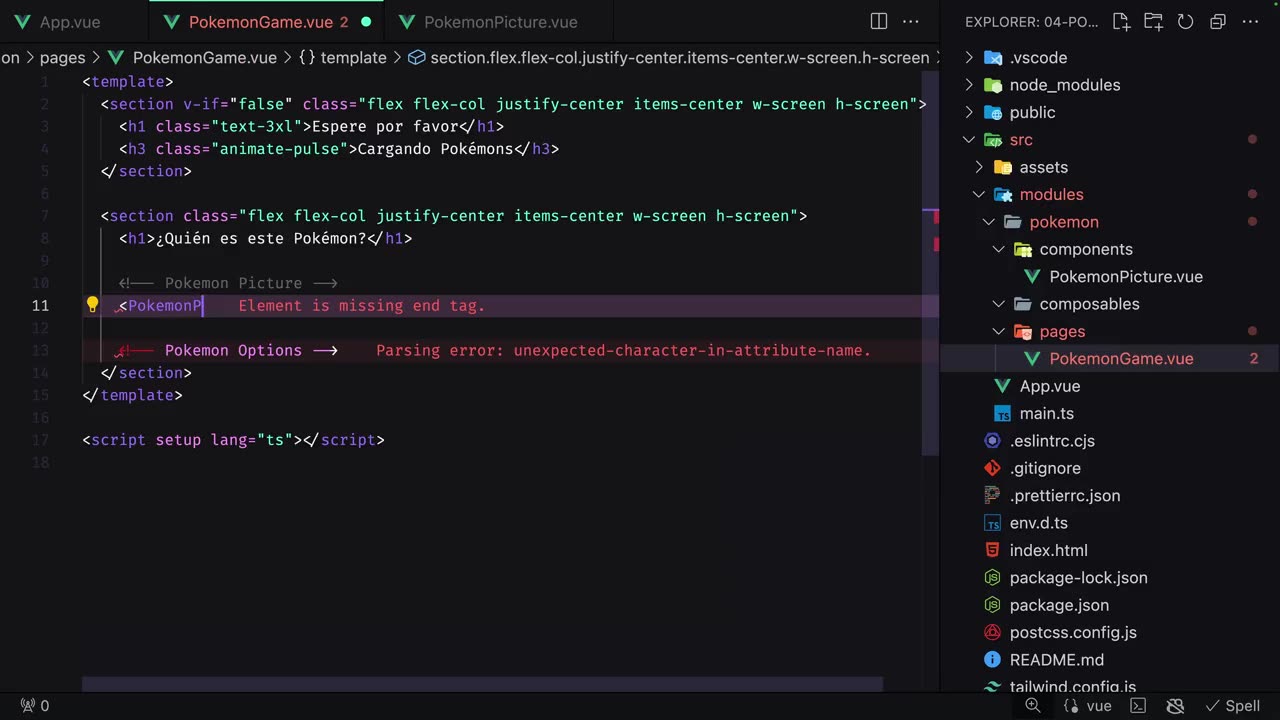Click the pages breadcrumb segment
Screen dimensions: 1280x720
pyautogui.click(x=62, y=58)
